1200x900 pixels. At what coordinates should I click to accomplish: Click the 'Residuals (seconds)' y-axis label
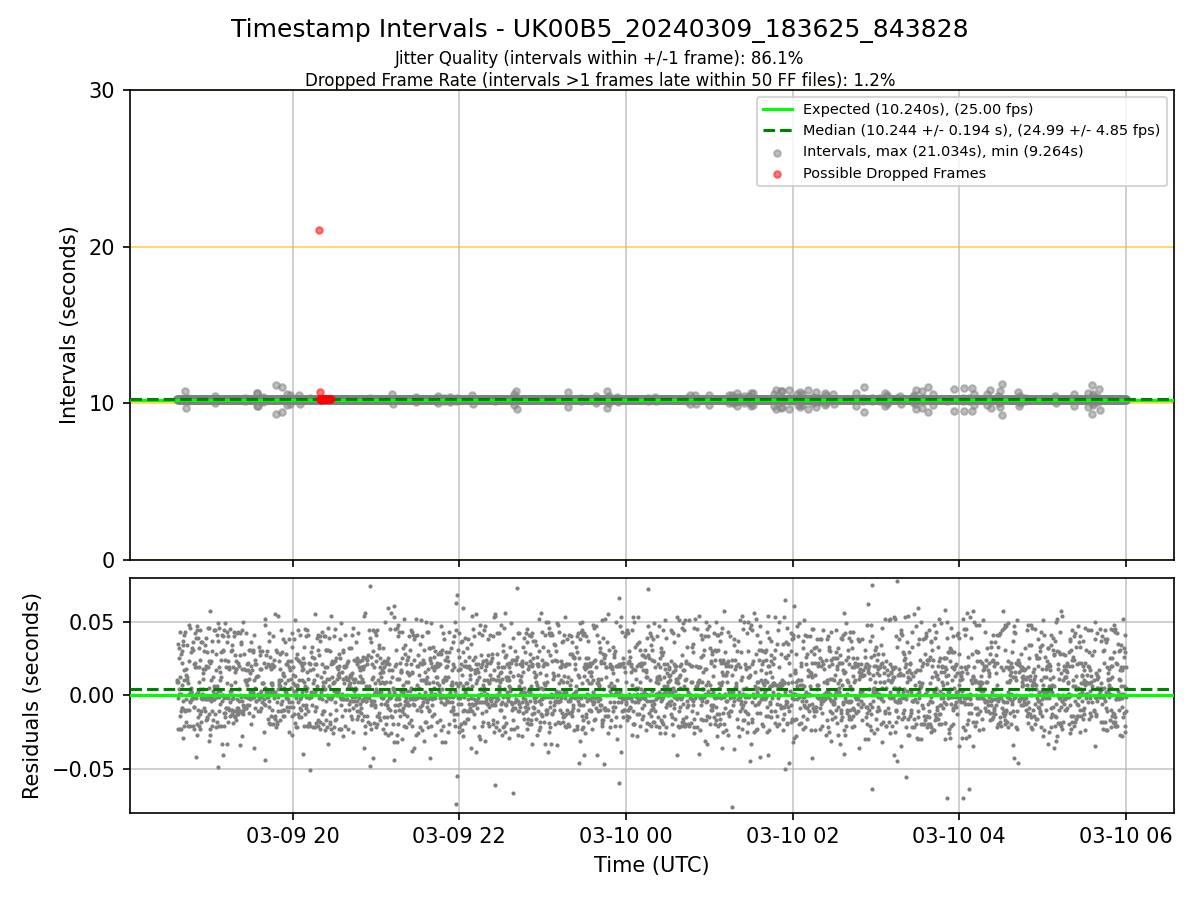(x=32, y=696)
